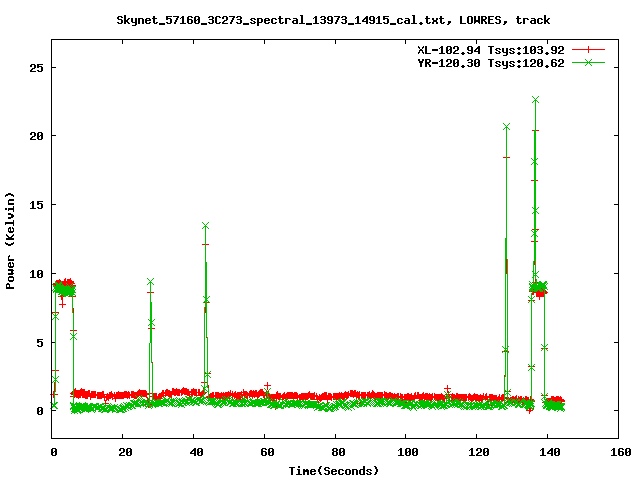Click y-axis tick label 5

40,343
